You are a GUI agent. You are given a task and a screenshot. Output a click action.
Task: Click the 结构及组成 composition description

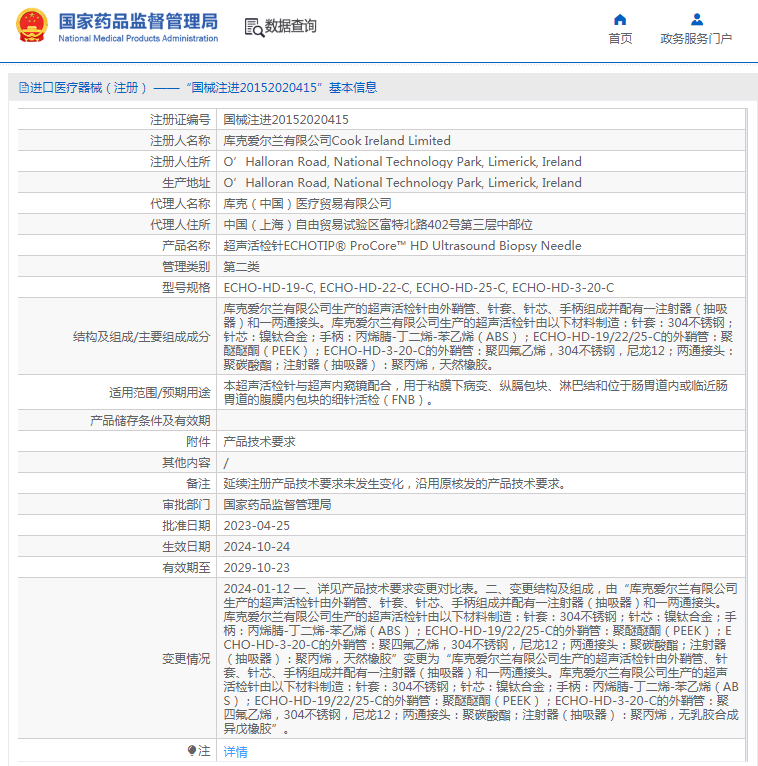coord(479,337)
